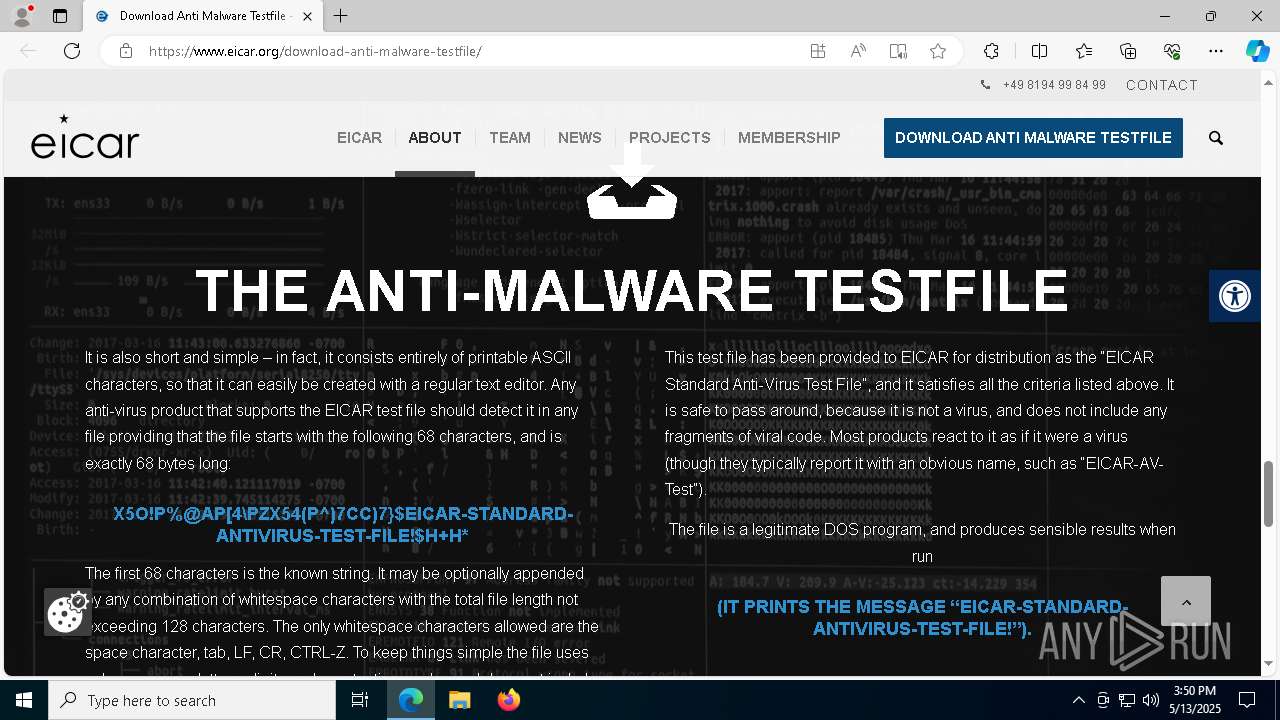Screen dimensions: 1280x720
Task: Click the address bar URL
Action: (x=315, y=51)
